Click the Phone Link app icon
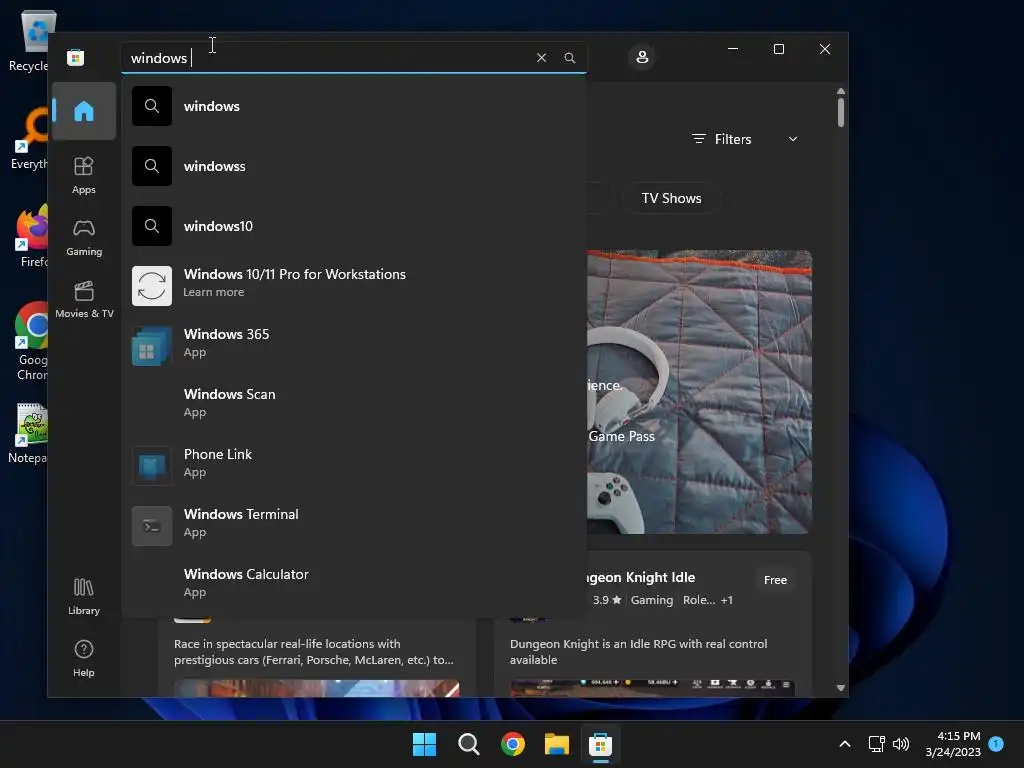 pos(152,466)
